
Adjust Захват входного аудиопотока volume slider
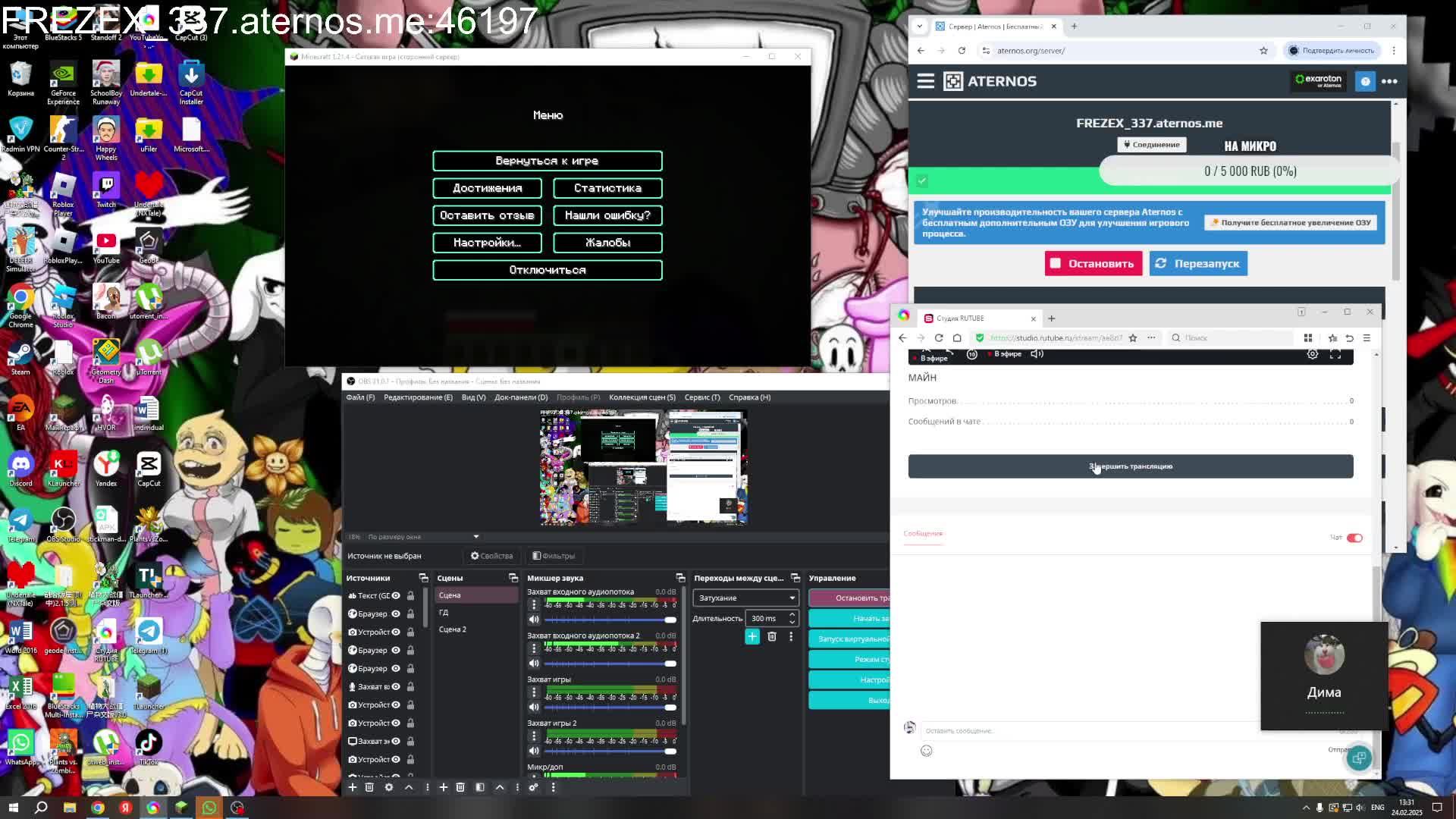click(669, 620)
